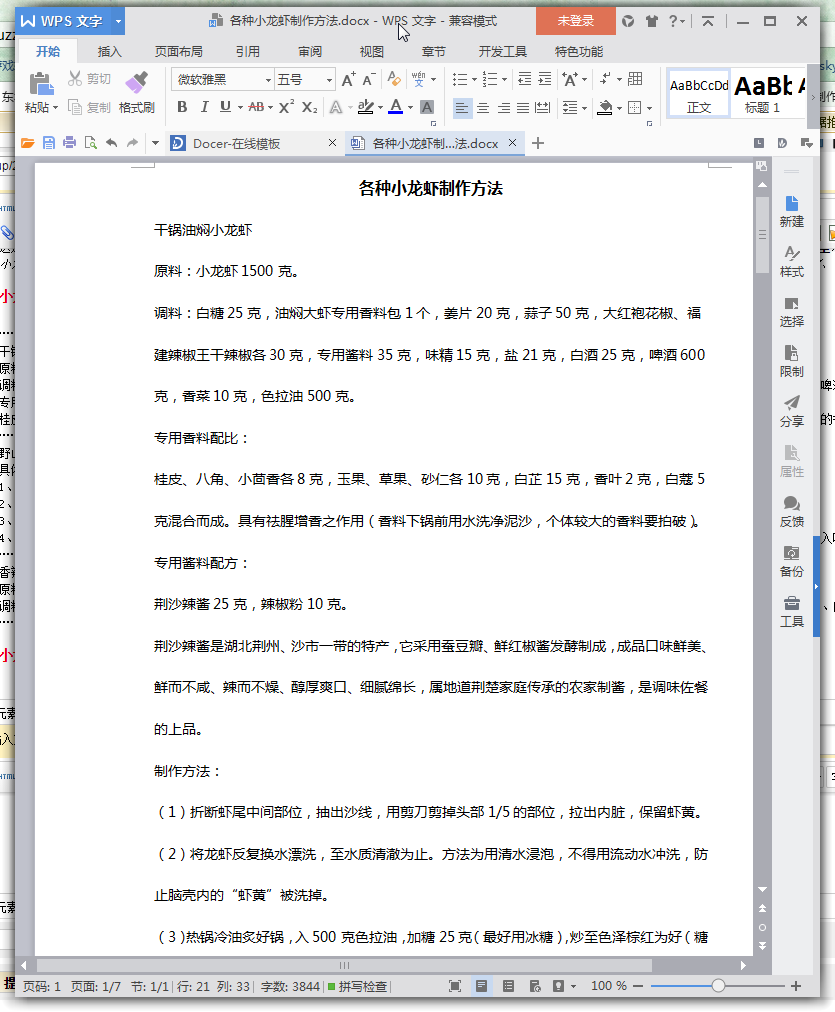Apply subscript X₂ formatting
This screenshot has width=835, height=1012.
click(310, 107)
